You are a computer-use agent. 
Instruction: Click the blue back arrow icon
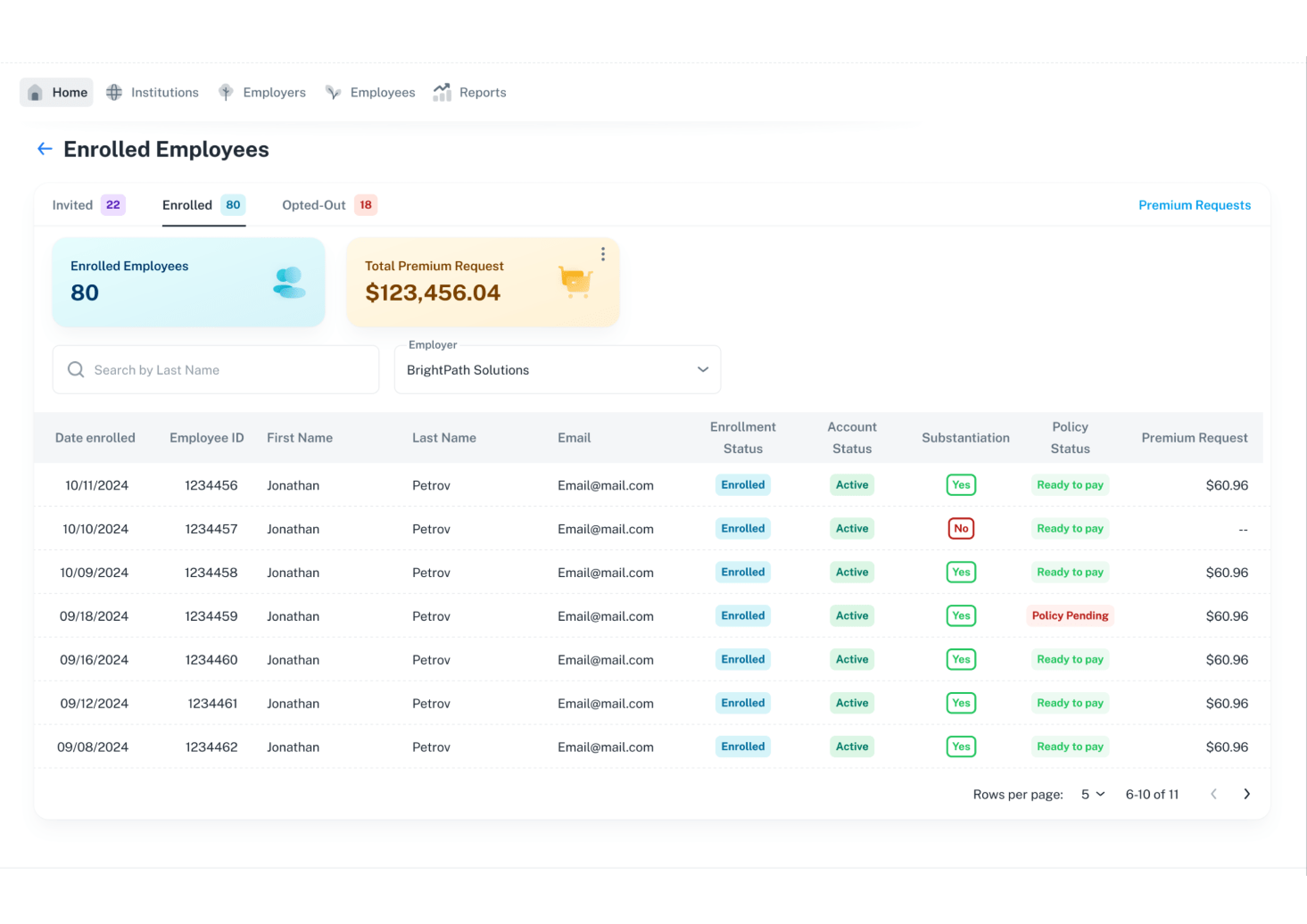coord(45,149)
